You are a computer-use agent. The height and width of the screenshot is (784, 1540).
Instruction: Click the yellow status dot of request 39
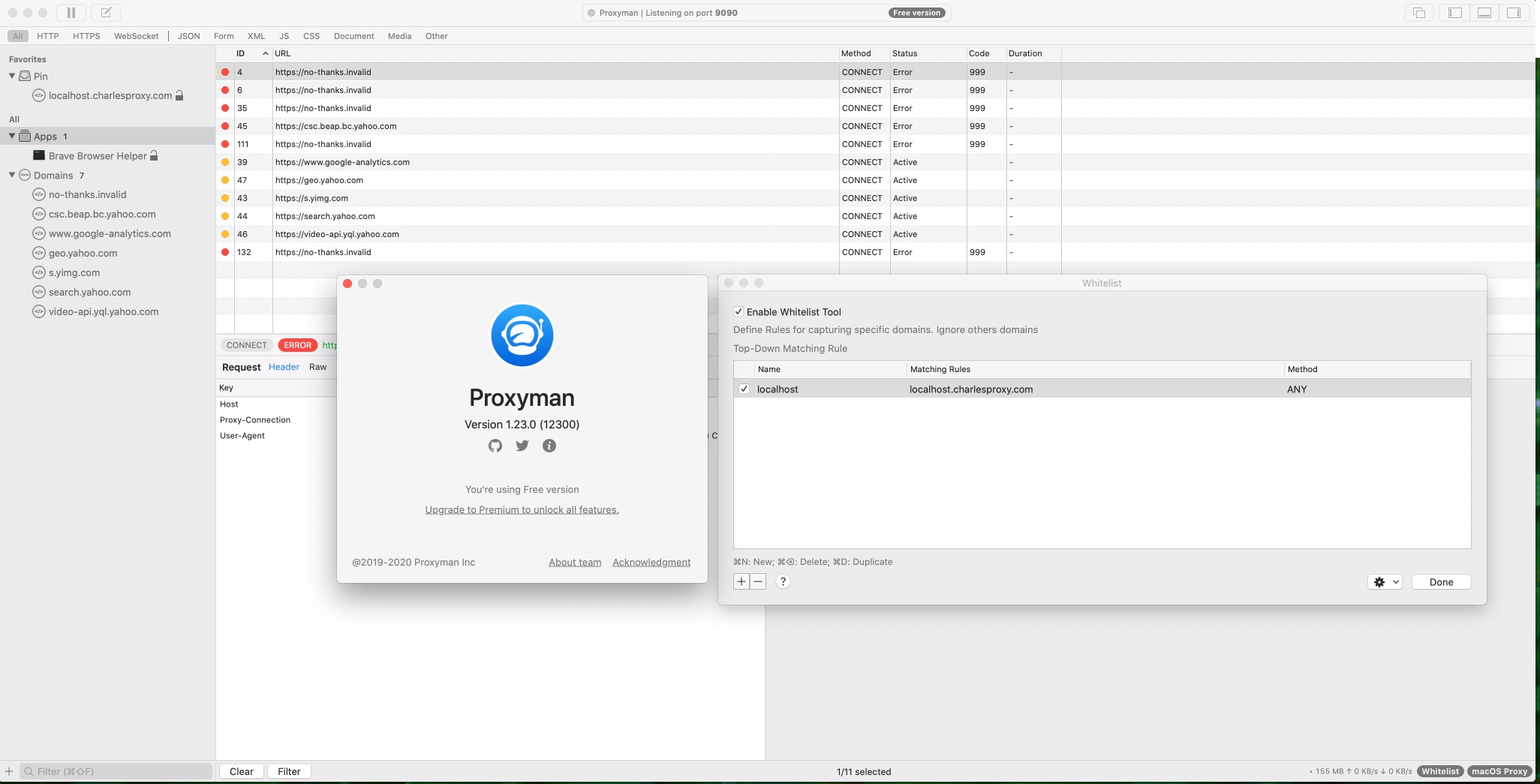click(225, 162)
